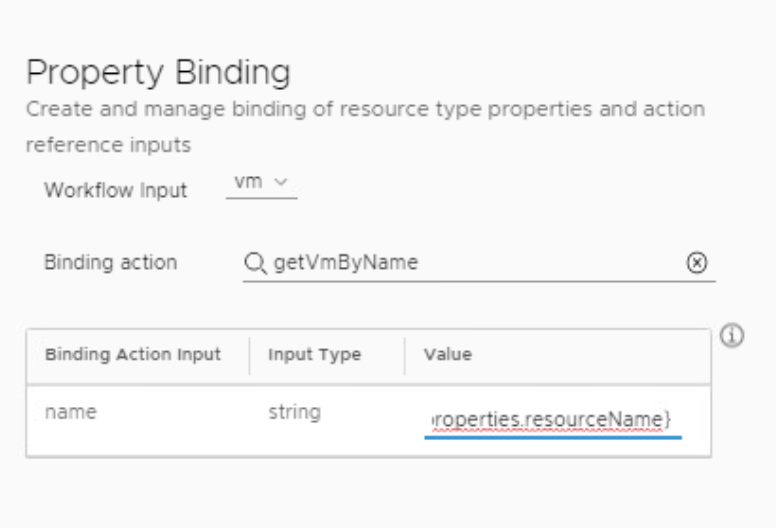The image size is (776, 528).
Task: Click the Binding action label
Action: tap(110, 263)
